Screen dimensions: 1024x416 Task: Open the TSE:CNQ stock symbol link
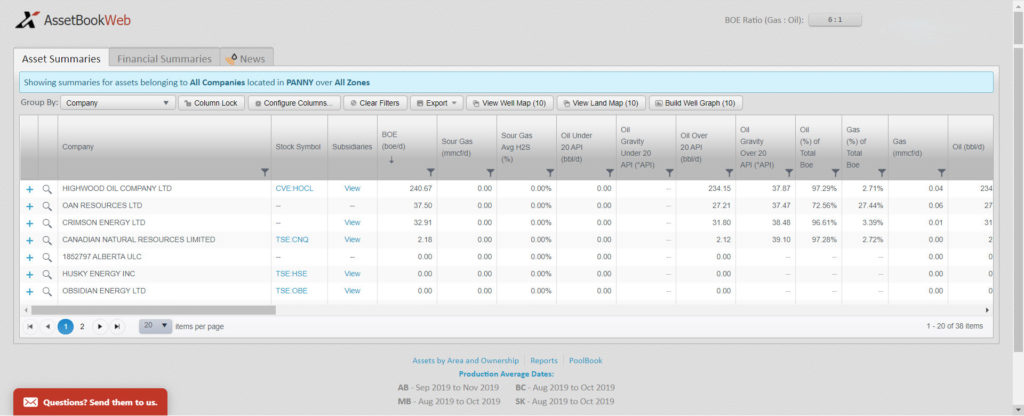coord(292,240)
